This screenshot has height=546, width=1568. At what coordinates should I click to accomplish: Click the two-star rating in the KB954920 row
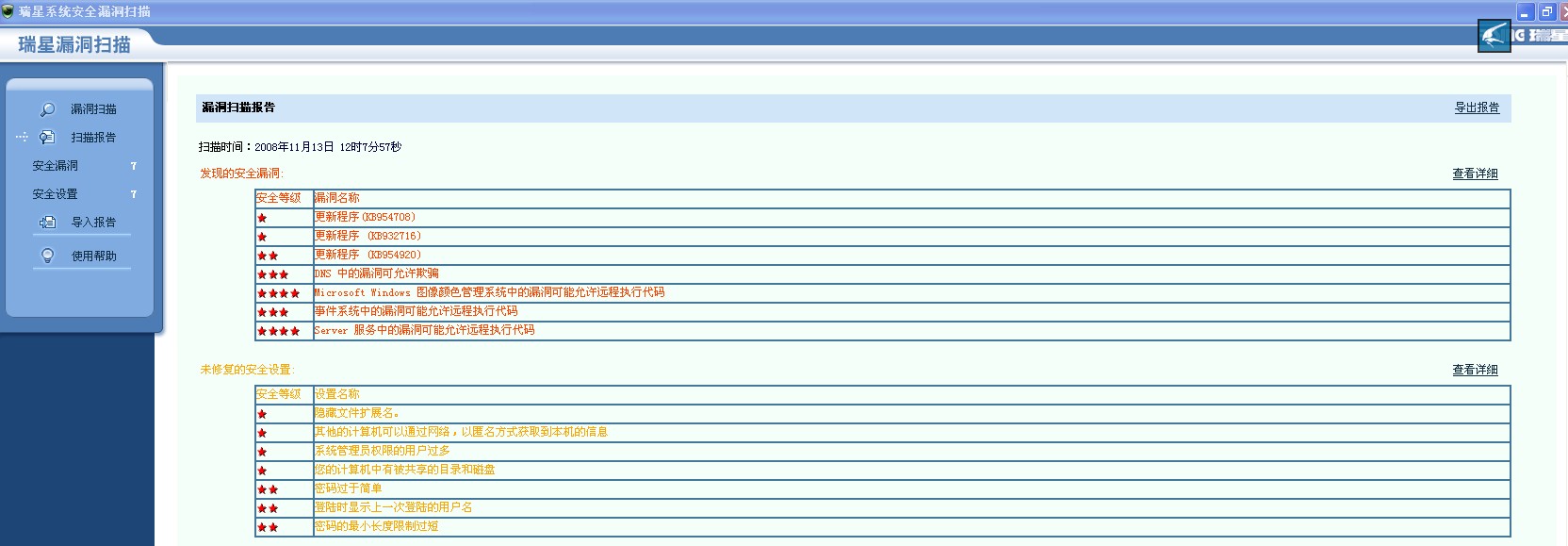(268, 256)
